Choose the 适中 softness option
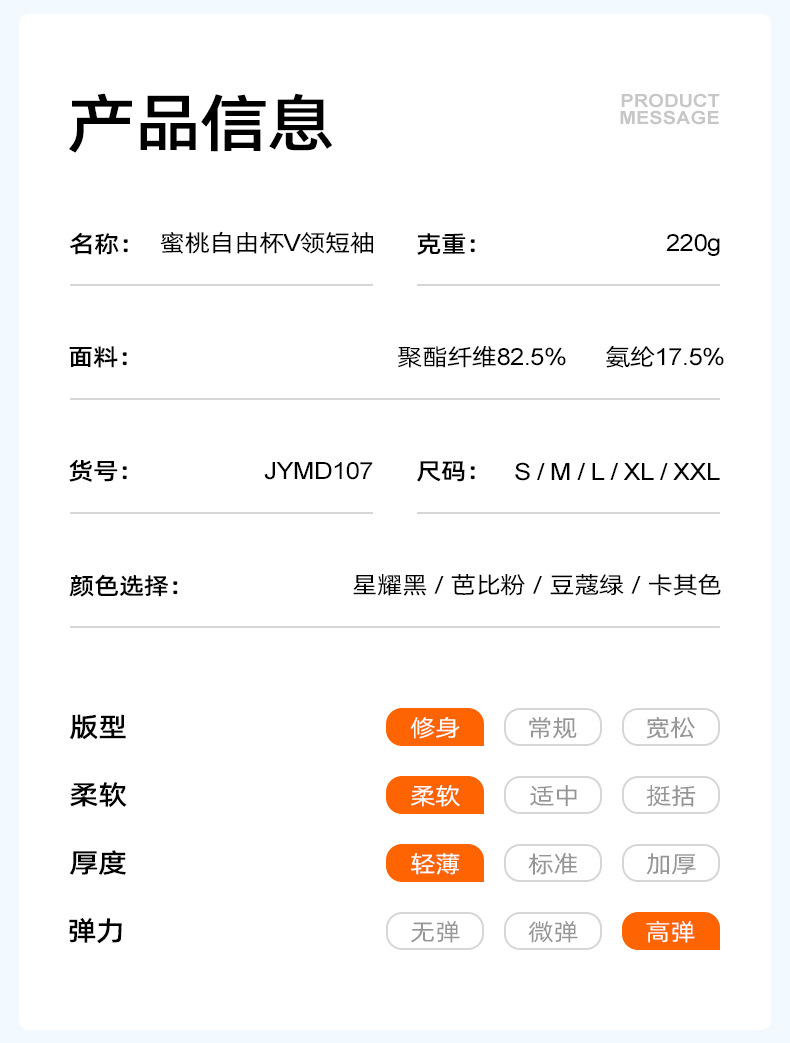 (x=553, y=795)
